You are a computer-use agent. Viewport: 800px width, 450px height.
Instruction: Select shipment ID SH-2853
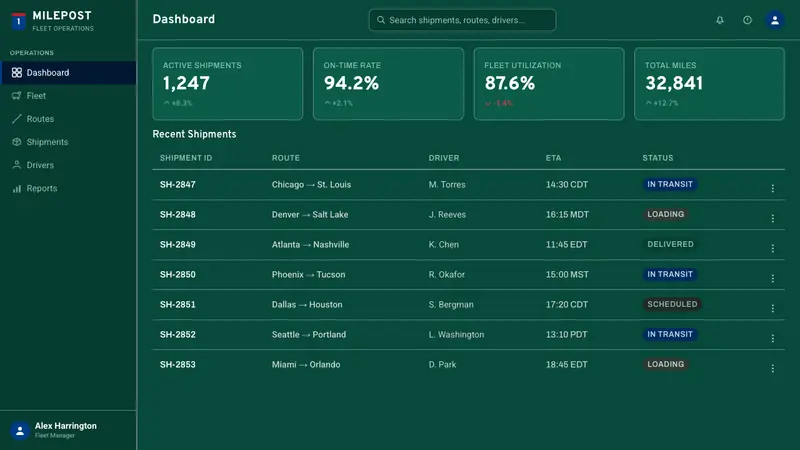(178, 365)
